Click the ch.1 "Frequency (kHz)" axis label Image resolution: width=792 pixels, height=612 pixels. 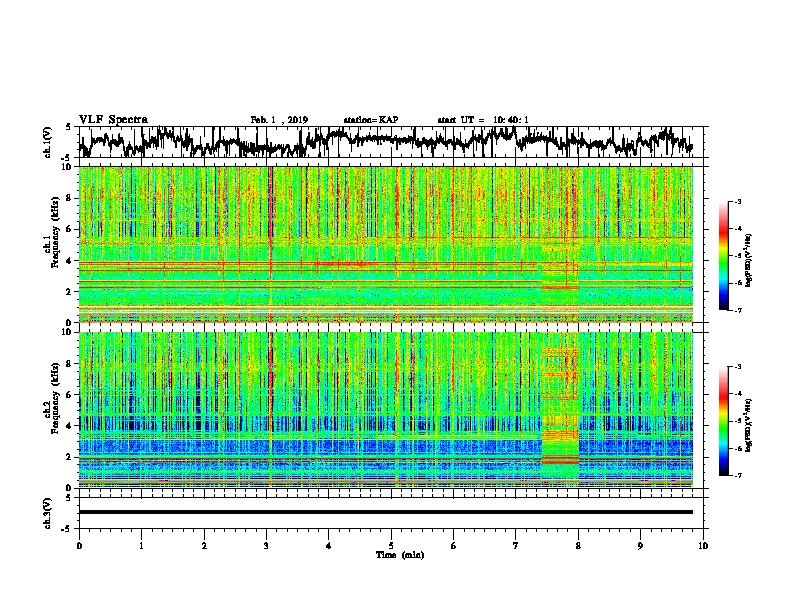56,232
